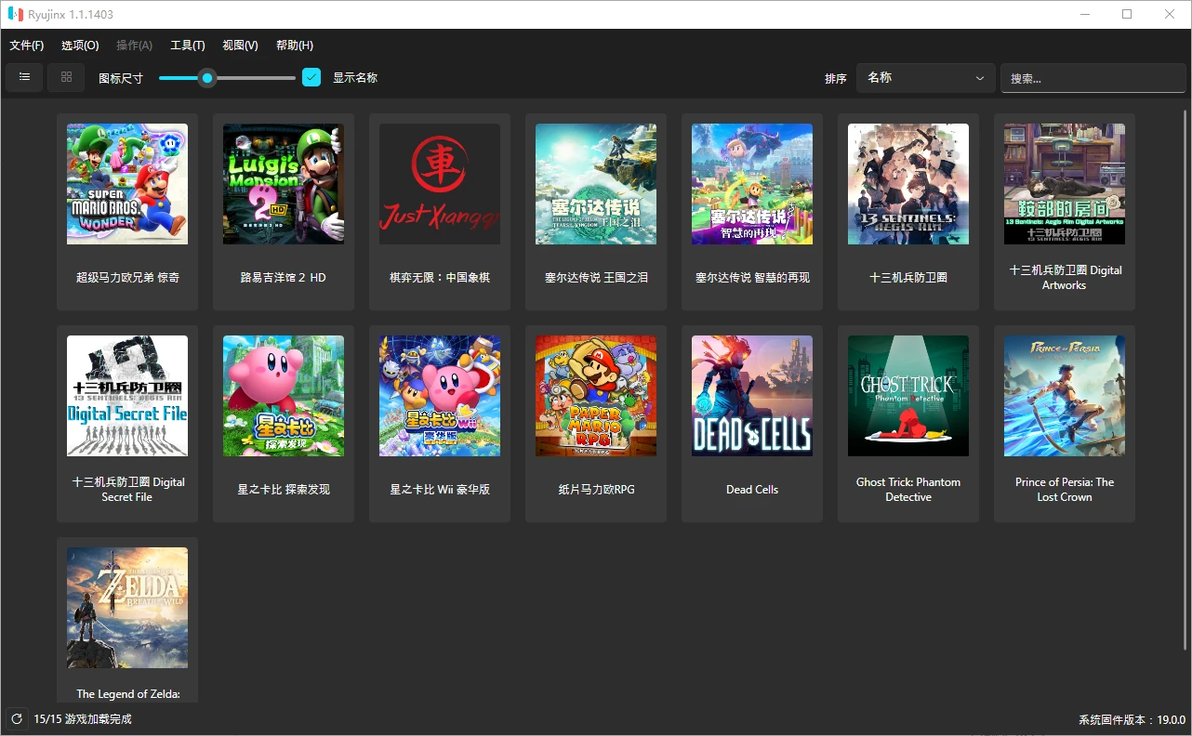This screenshot has height=736, width=1192.
Task: Click the 15/15 游戏加载完成 status text
Action: (x=82, y=719)
